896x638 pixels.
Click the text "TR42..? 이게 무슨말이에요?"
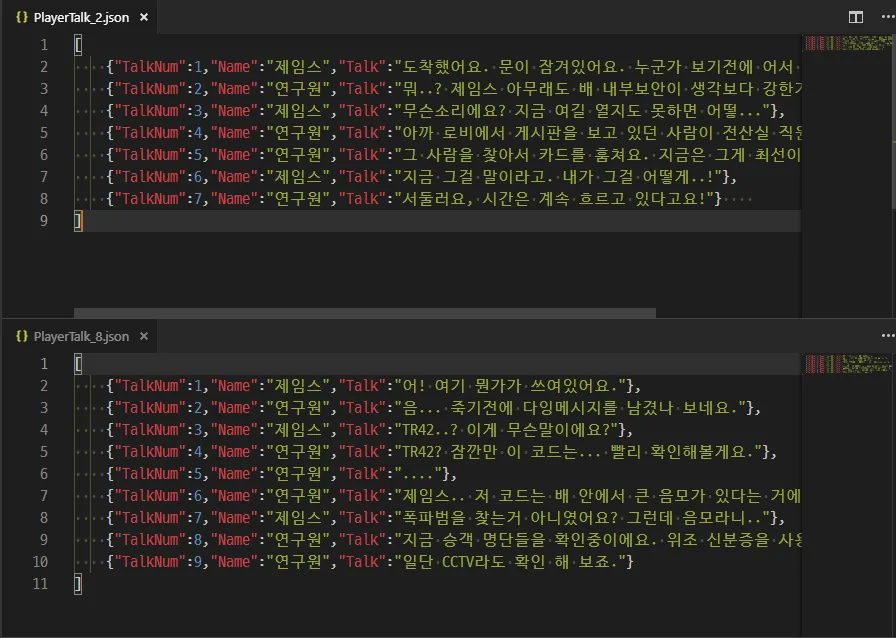pyautogui.click(x=506, y=430)
